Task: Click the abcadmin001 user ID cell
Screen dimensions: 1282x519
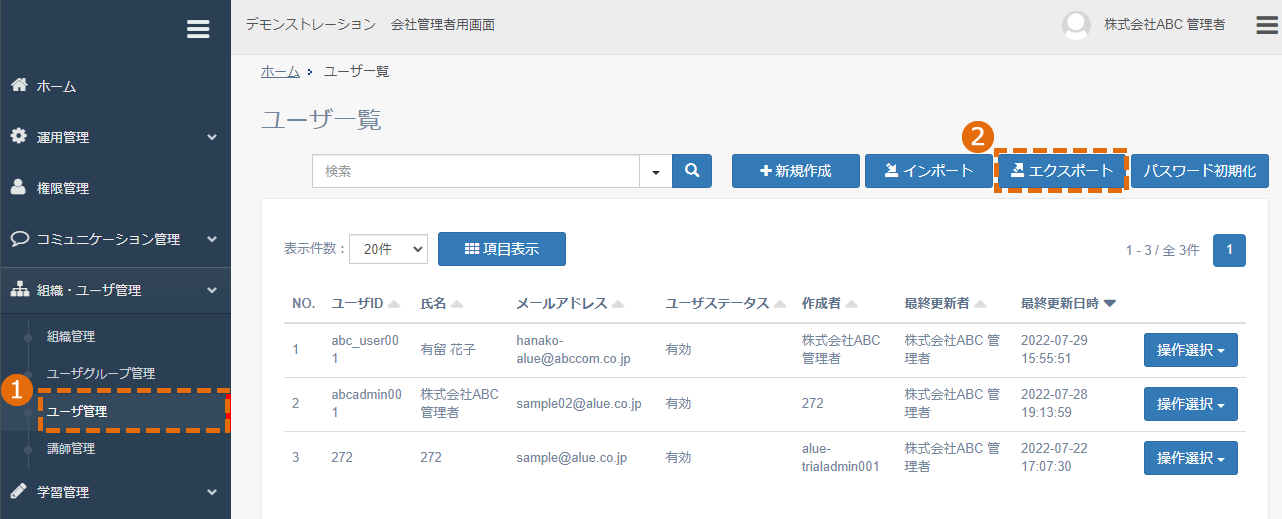Action: click(x=366, y=404)
